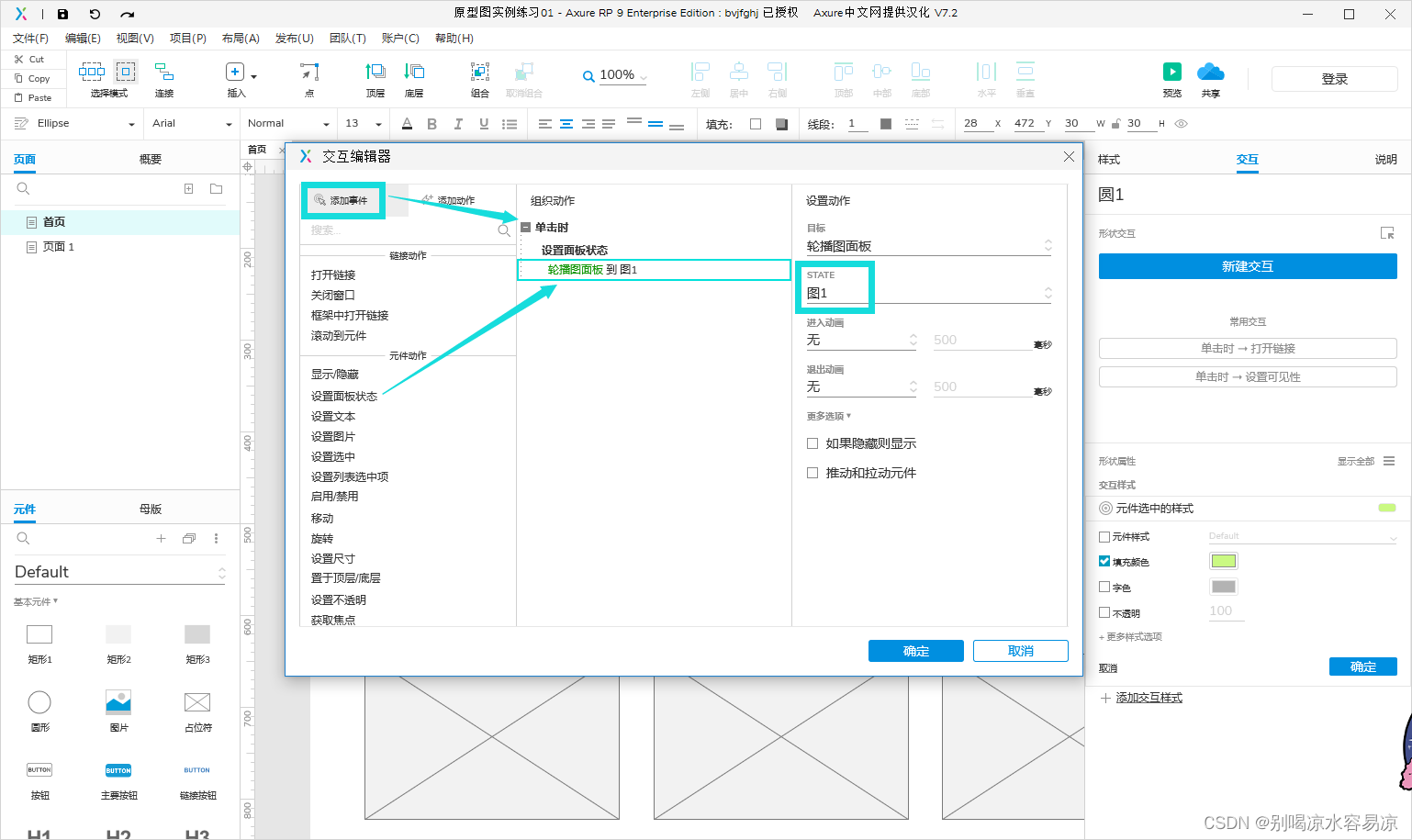Switch to the 概要 outline tab

151,160
